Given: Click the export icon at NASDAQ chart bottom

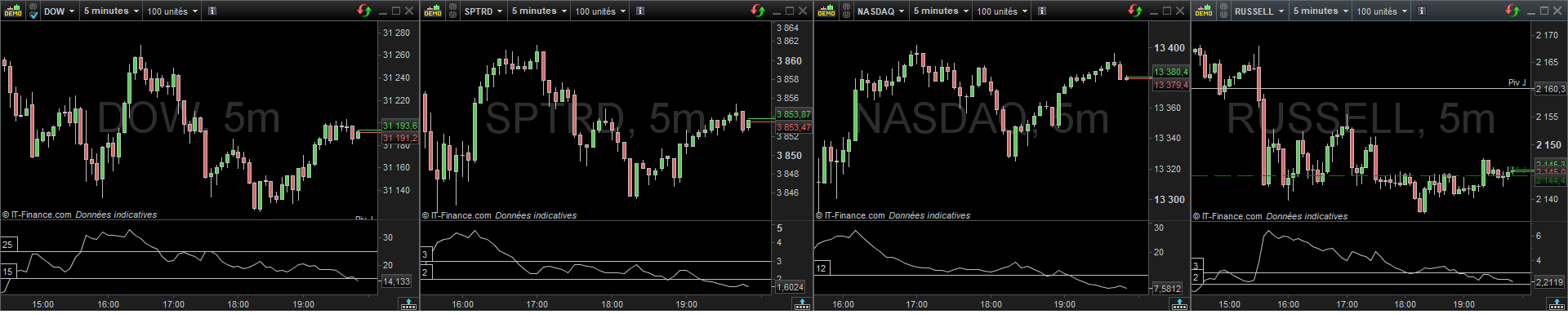Looking at the screenshot, I should tap(1179, 304).
